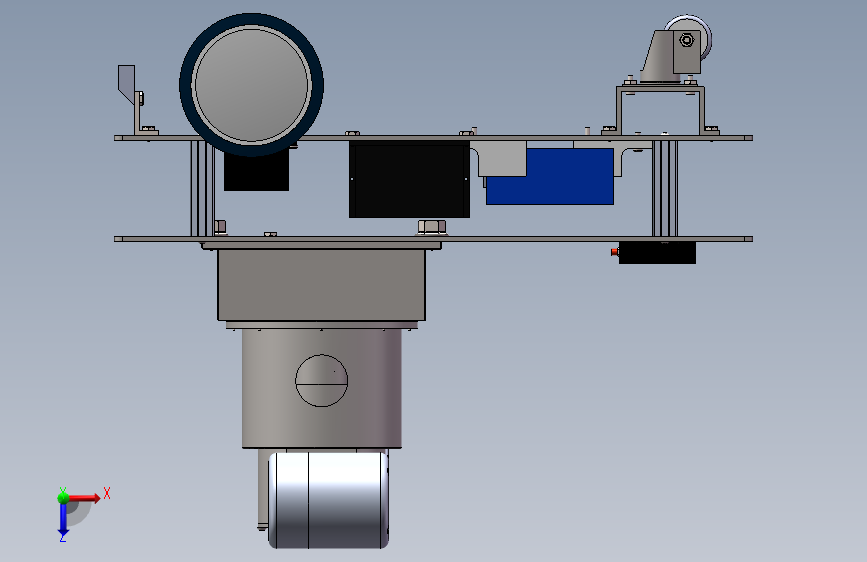Select the large black box at center
Viewport: 867px width, 562px height.
point(409,179)
